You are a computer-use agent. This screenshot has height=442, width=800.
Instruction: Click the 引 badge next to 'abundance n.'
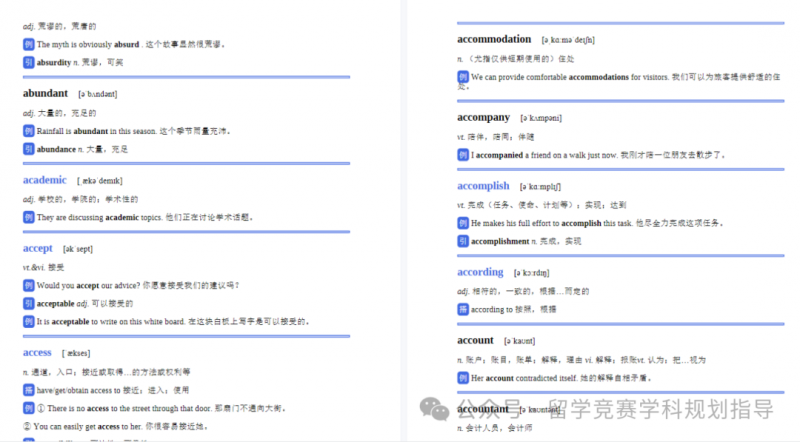[x=29, y=149]
